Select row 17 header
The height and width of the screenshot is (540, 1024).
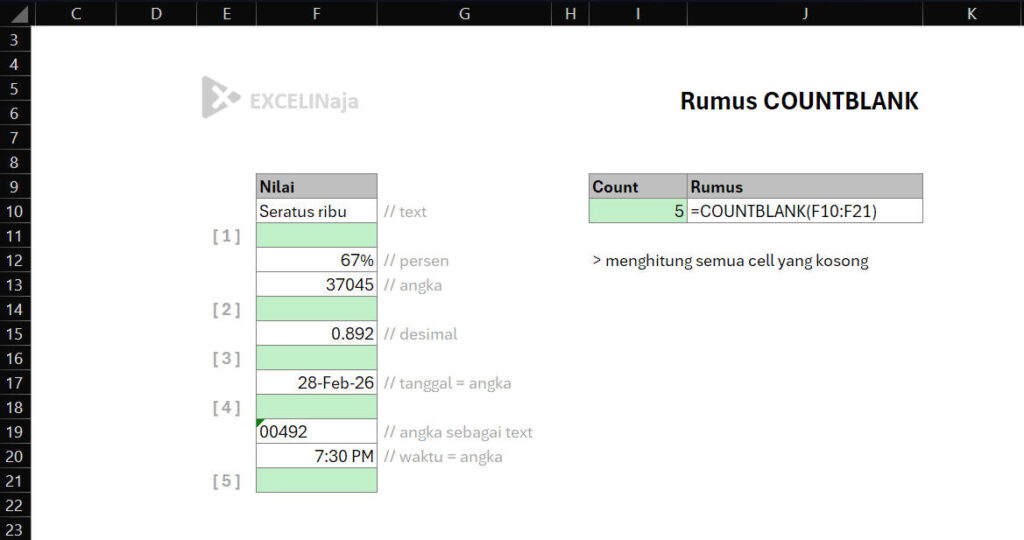coord(15,383)
